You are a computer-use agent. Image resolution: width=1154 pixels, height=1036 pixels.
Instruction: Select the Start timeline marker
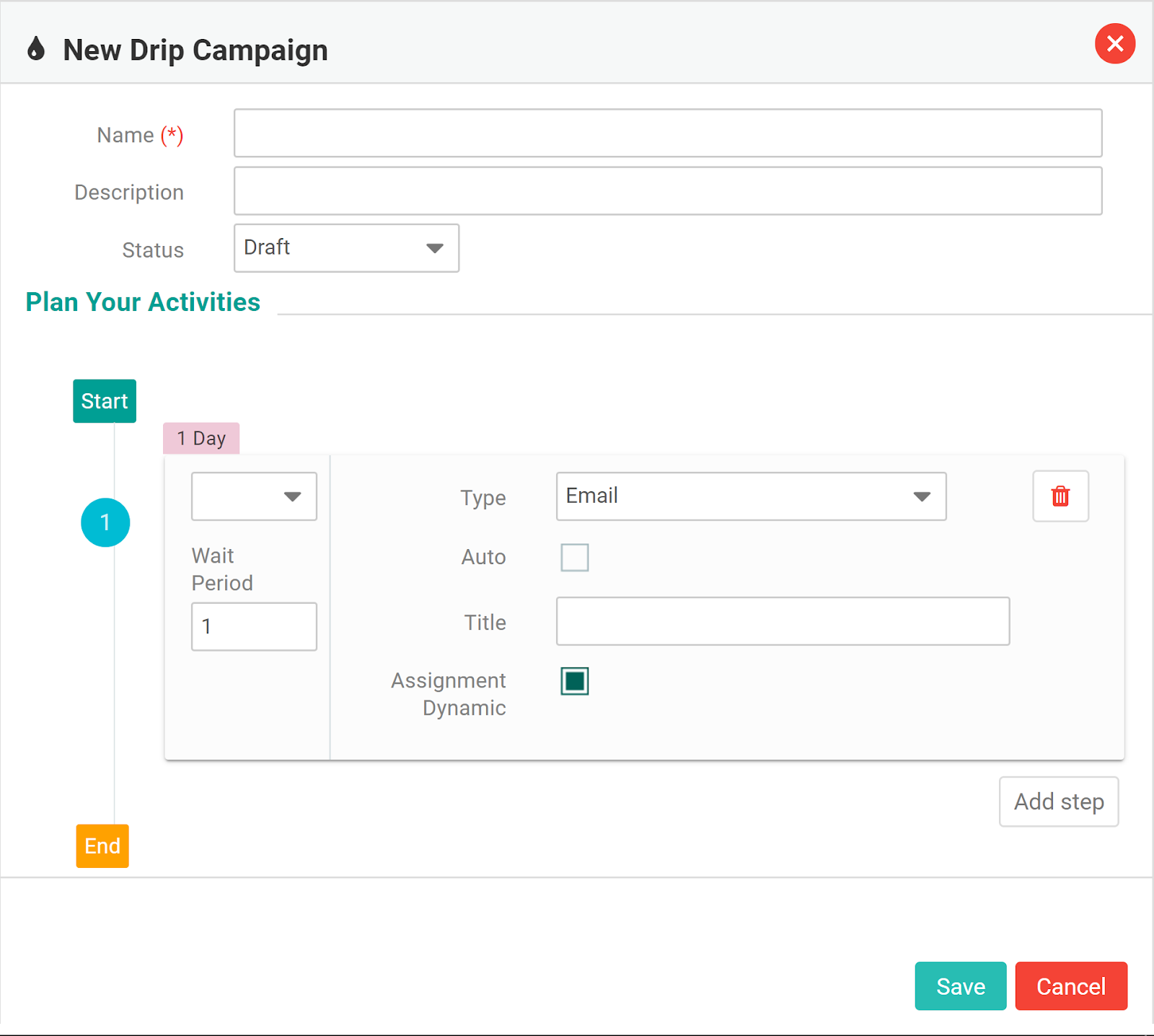pyautogui.click(x=105, y=401)
